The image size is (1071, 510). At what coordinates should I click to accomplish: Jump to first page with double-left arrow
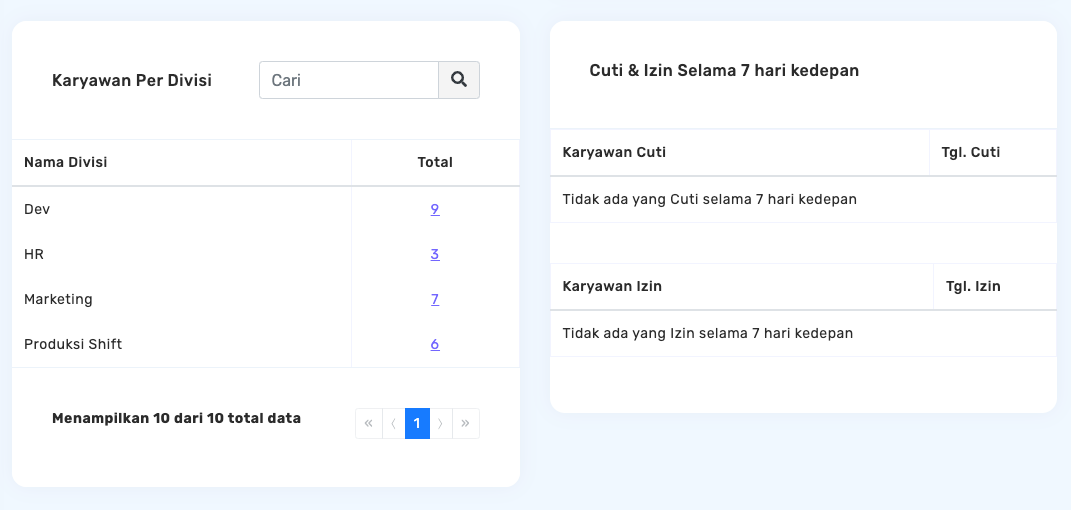pyautogui.click(x=368, y=423)
